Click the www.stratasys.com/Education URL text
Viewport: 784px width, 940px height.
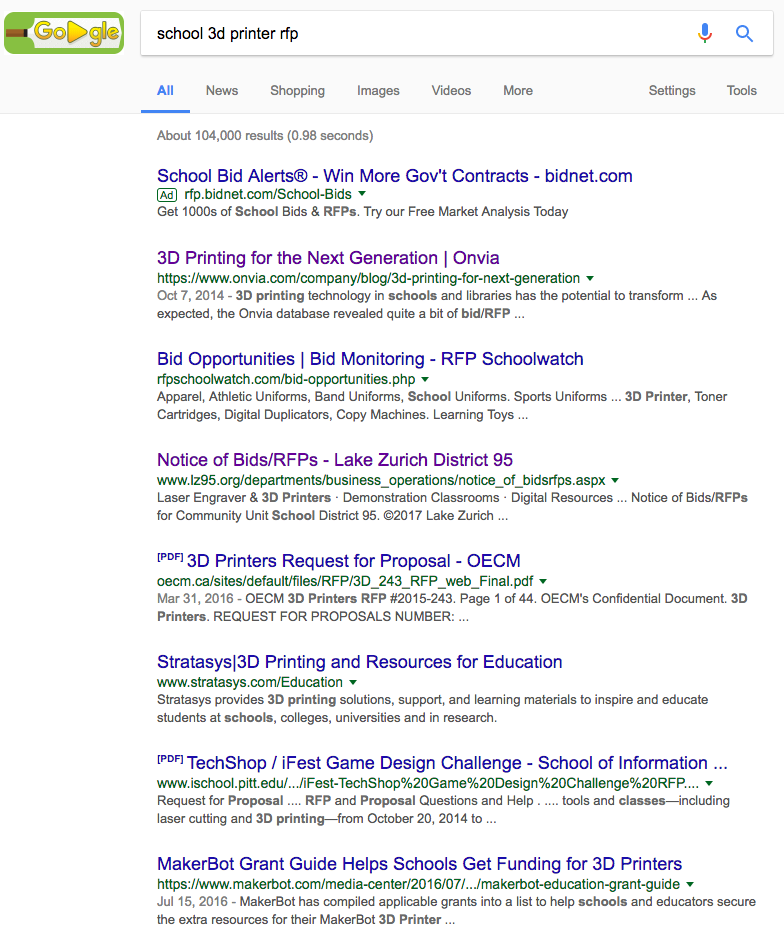pyautogui.click(x=250, y=682)
